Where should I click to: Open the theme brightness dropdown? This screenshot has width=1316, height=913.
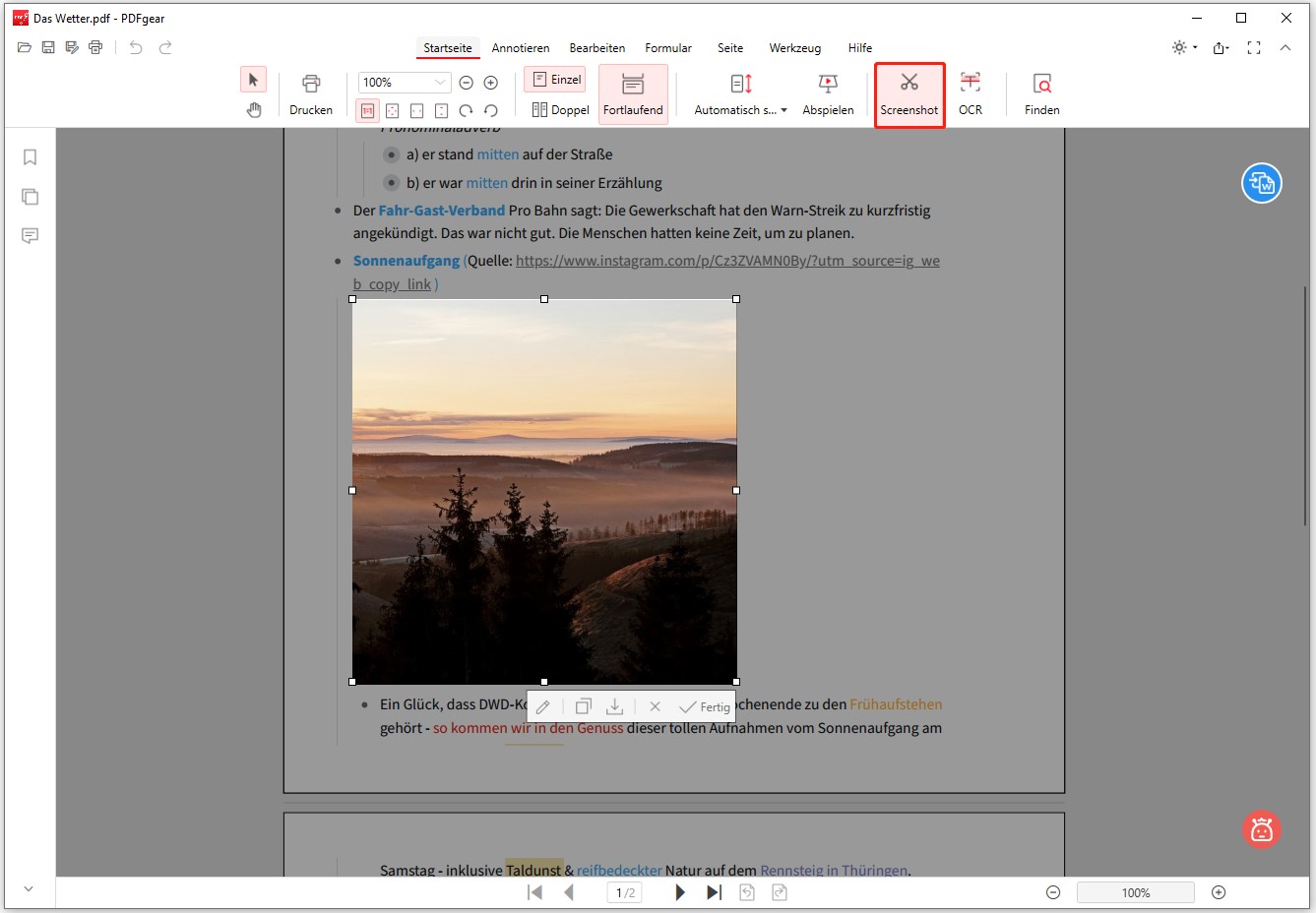pyautogui.click(x=1184, y=46)
